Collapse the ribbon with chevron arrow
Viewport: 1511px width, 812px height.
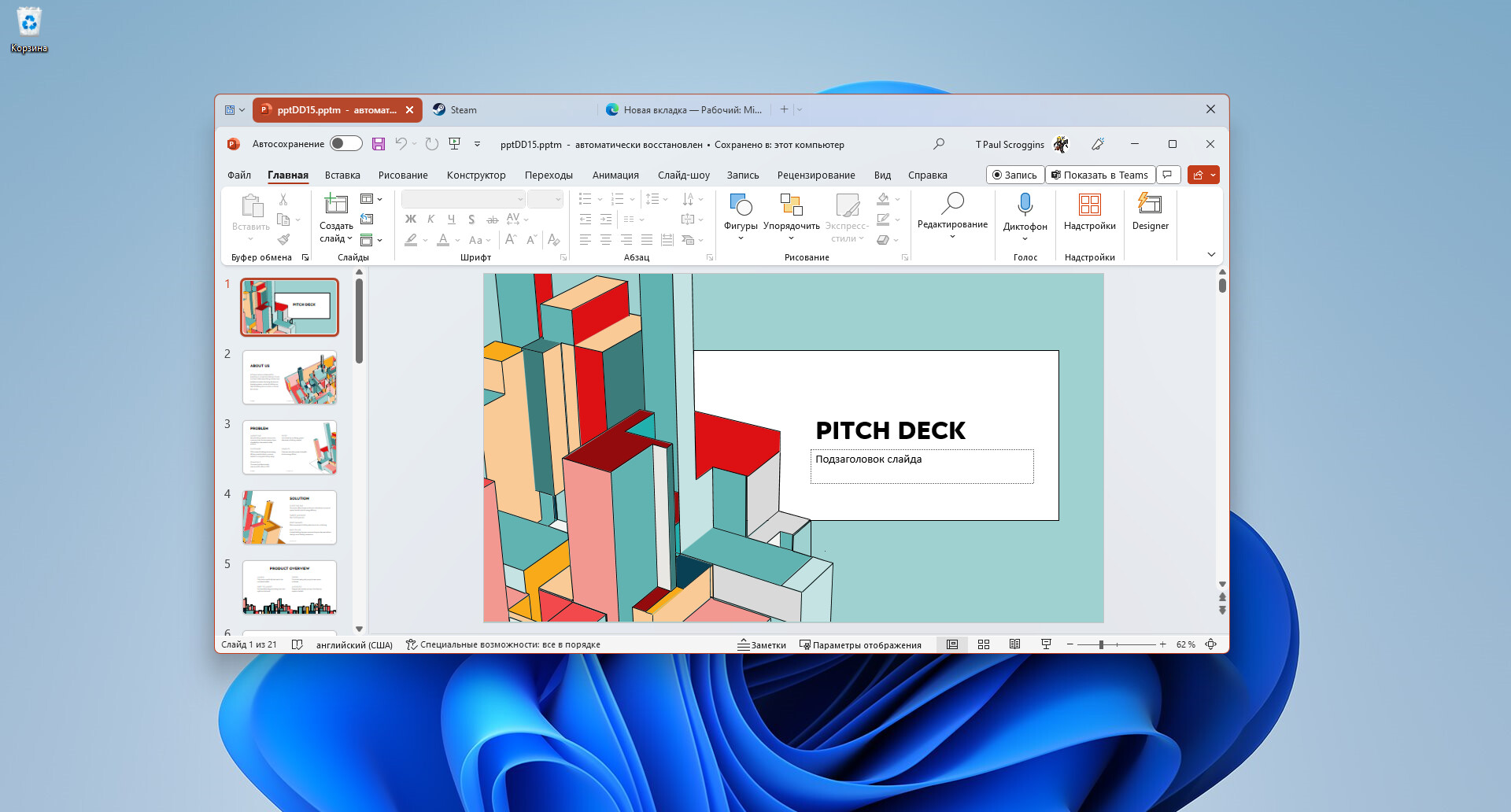click(1211, 254)
